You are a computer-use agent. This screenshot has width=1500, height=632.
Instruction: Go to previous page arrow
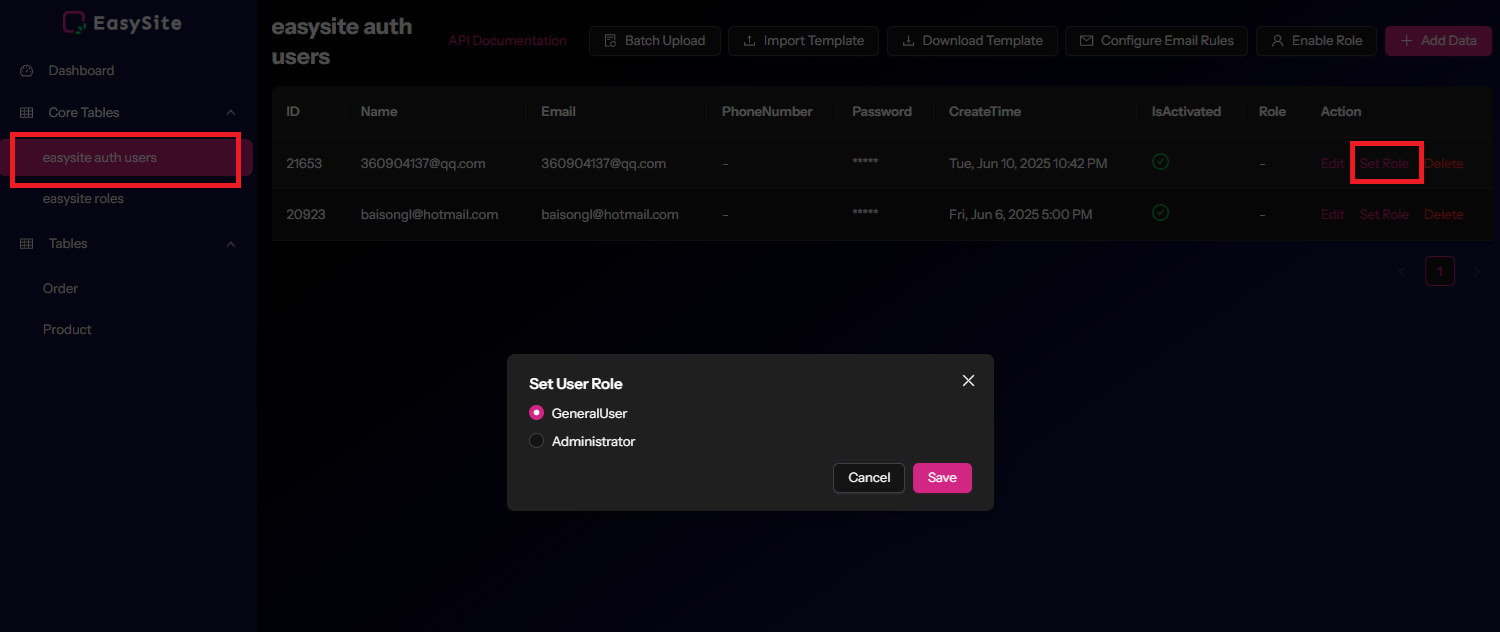(x=1401, y=271)
